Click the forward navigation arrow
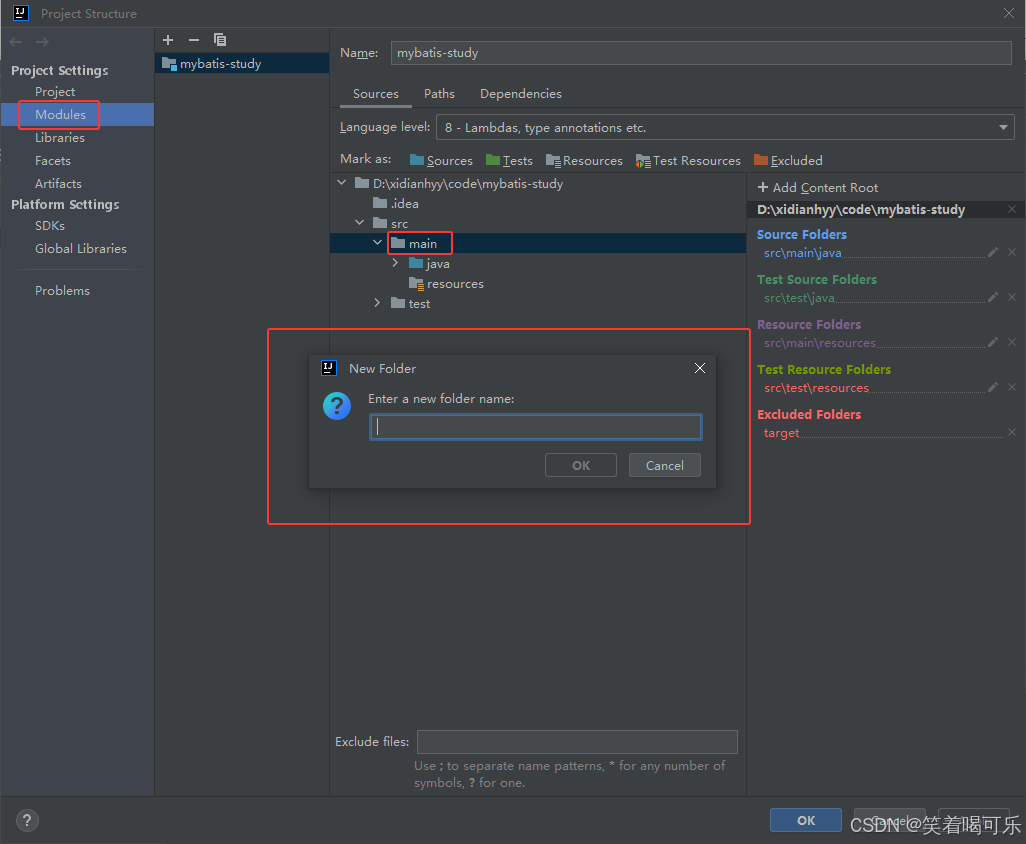Screen dimensions: 1026x844 point(43,42)
